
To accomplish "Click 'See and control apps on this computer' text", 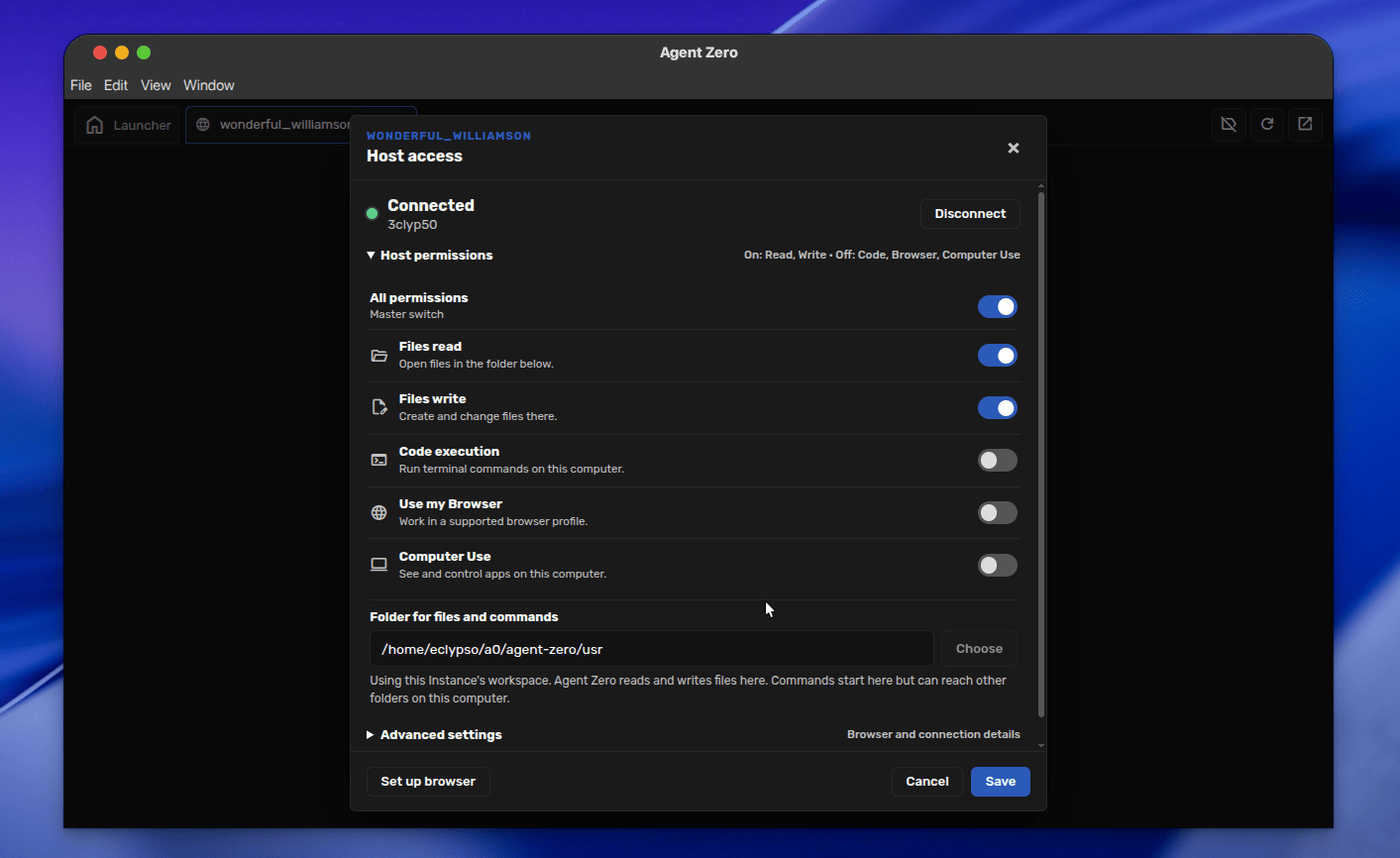I will (502, 575).
